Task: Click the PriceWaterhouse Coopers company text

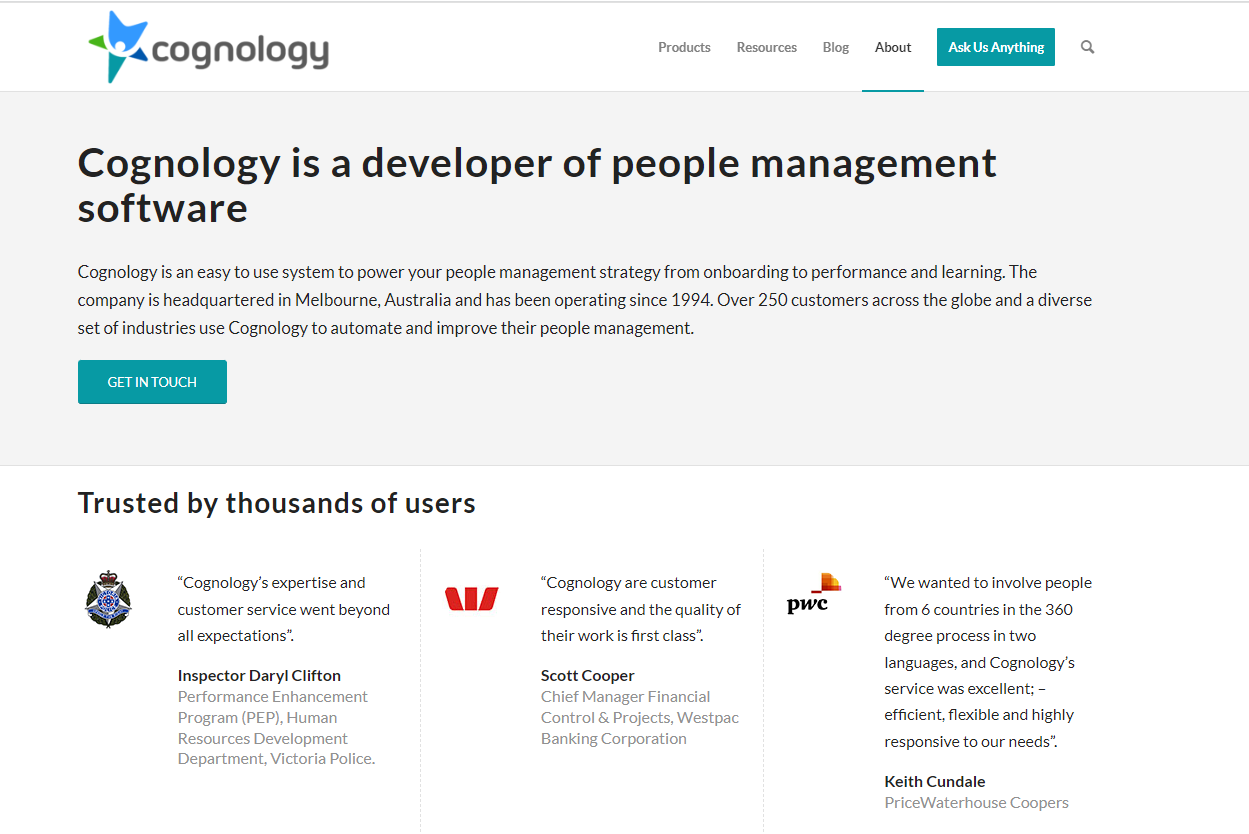Action: click(x=976, y=802)
